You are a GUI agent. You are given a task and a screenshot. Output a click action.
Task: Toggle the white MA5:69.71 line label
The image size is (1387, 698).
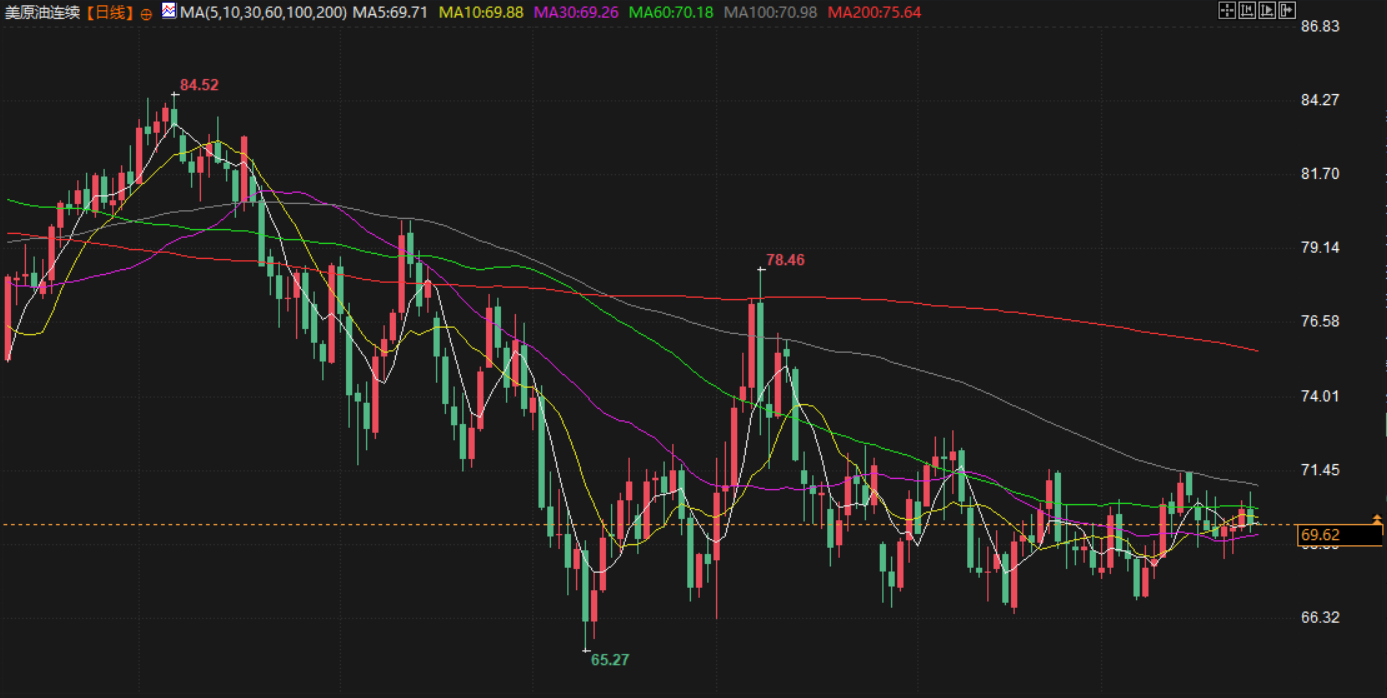pos(392,13)
